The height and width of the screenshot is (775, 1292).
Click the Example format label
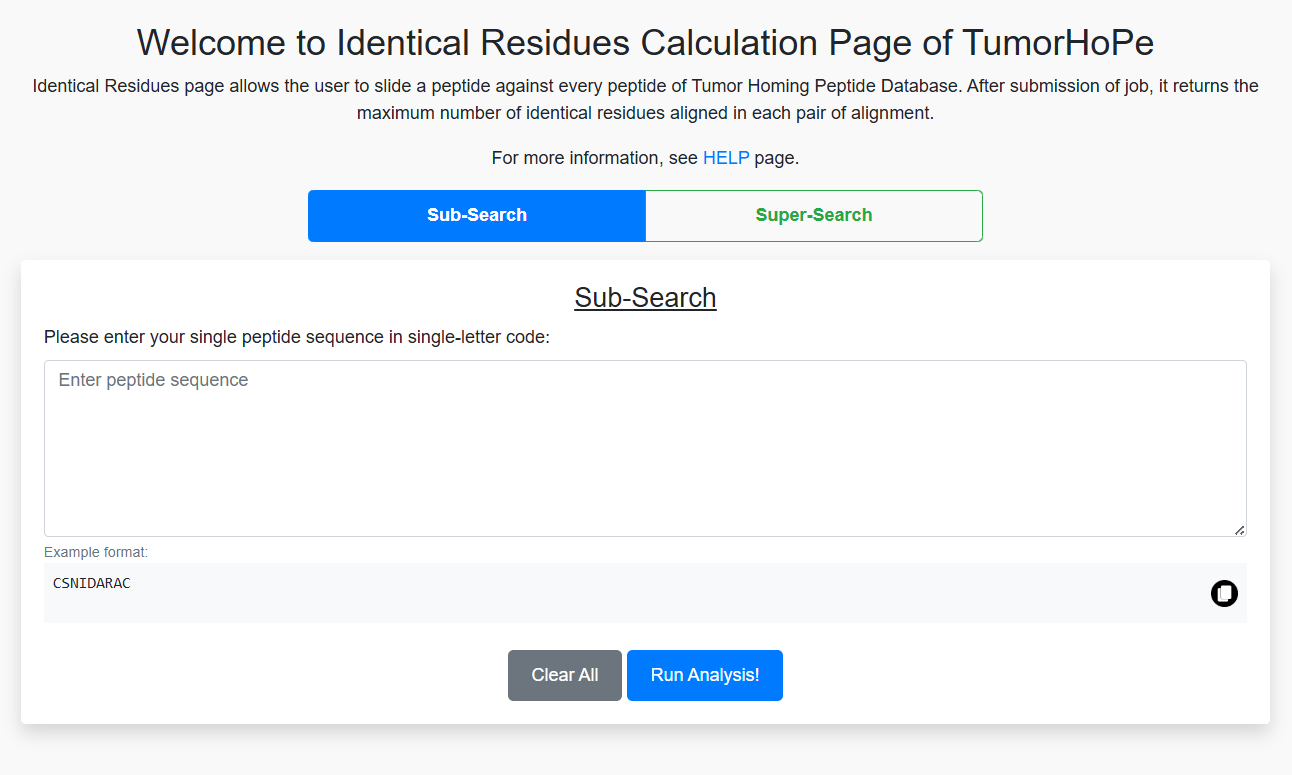(95, 551)
